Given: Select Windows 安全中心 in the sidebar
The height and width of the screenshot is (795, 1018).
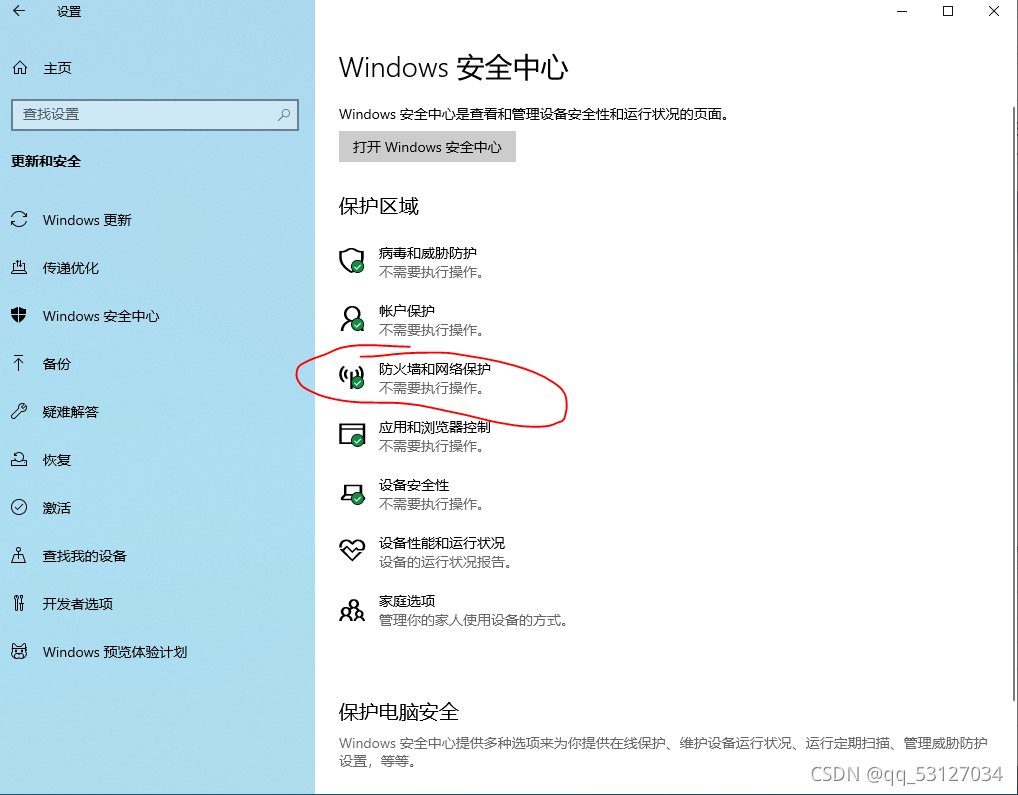Looking at the screenshot, I should tap(157, 315).
